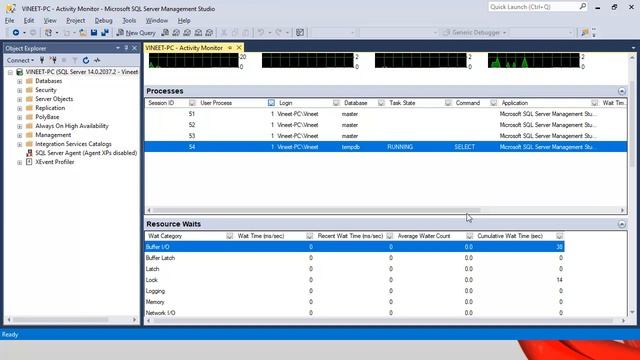Toggle auto-hide pin on Object Explorer panel
Image resolution: width=640 pixels, height=360 pixels.
(x=126, y=48)
